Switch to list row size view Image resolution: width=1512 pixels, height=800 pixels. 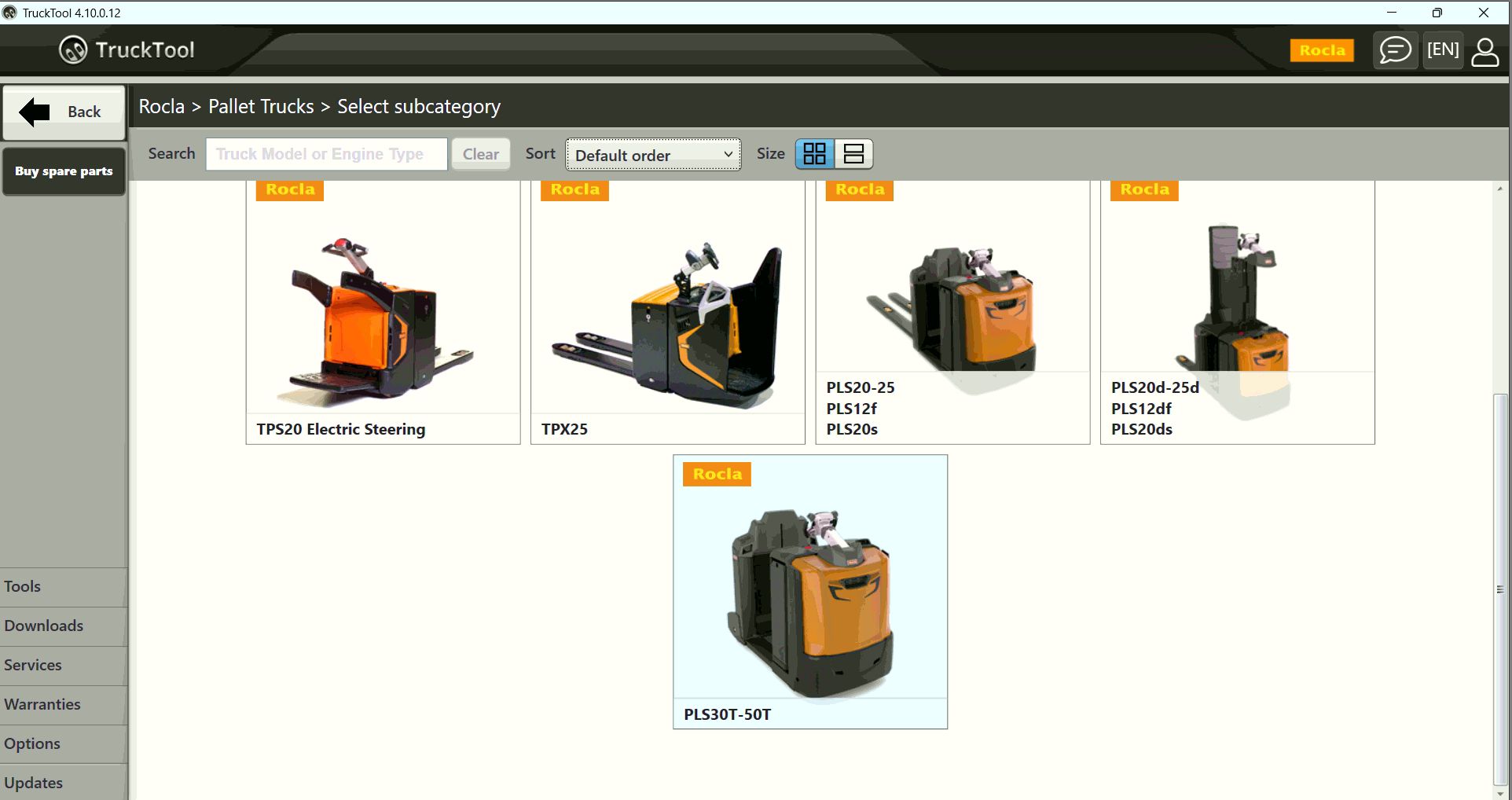coord(853,153)
